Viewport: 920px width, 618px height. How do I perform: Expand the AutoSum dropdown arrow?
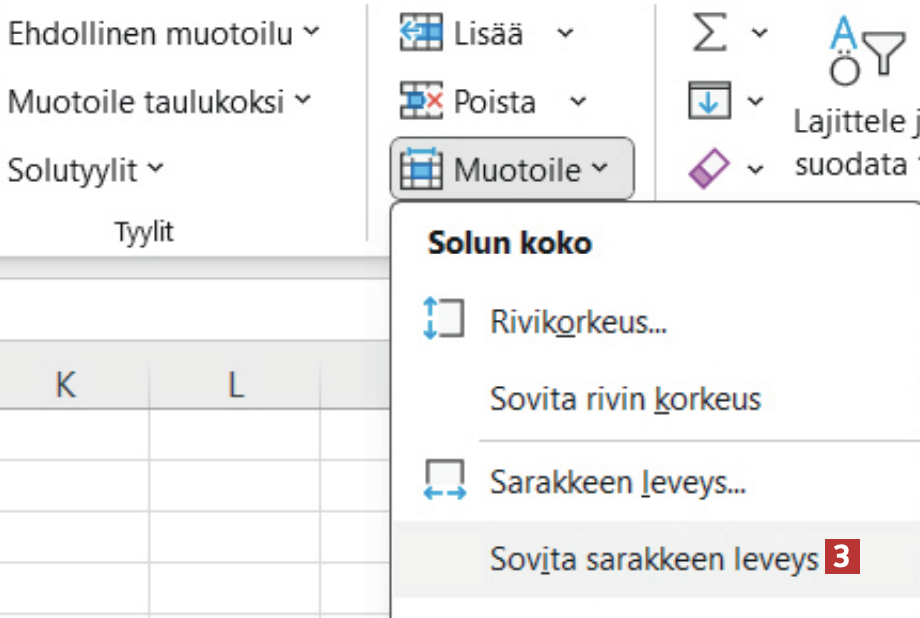coord(759,34)
